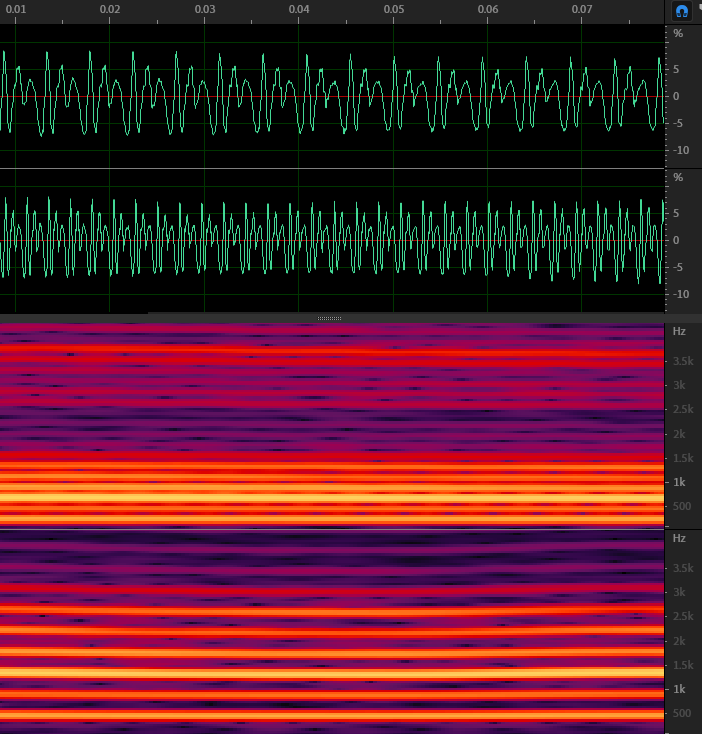The image size is (702, 734).
Task: Click the Hz label of the upper spectrogram
Action: click(679, 331)
